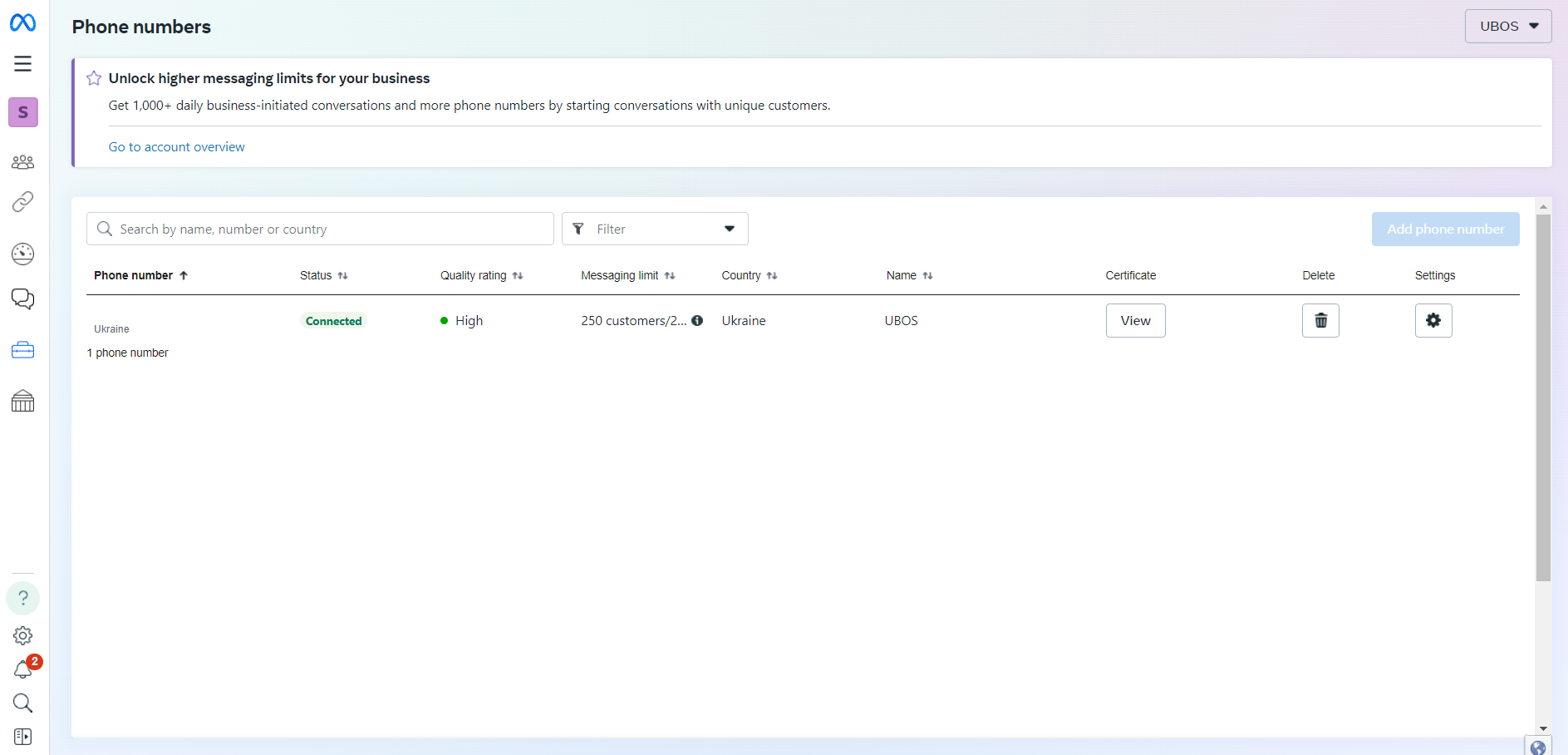This screenshot has height=755, width=1568.
Task: Open settings gear for UBOS phone number
Action: (1433, 320)
